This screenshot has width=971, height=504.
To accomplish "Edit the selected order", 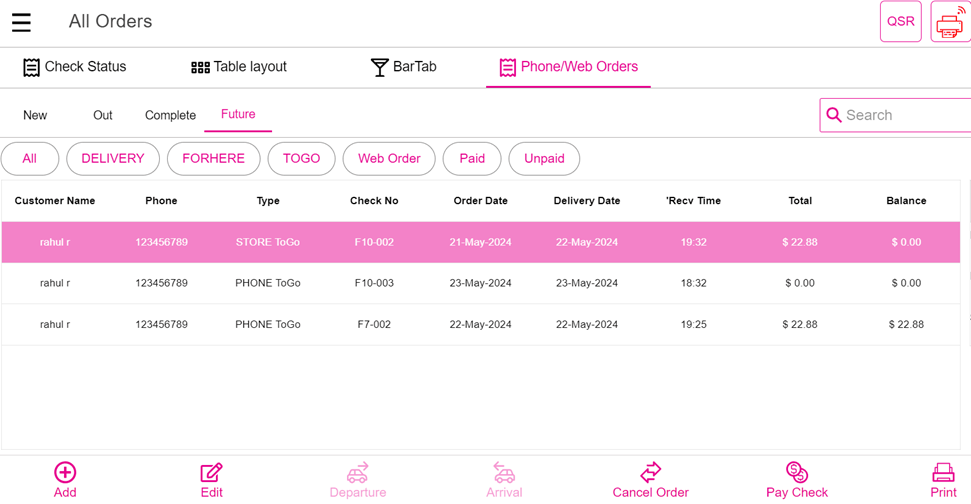I will point(211,479).
